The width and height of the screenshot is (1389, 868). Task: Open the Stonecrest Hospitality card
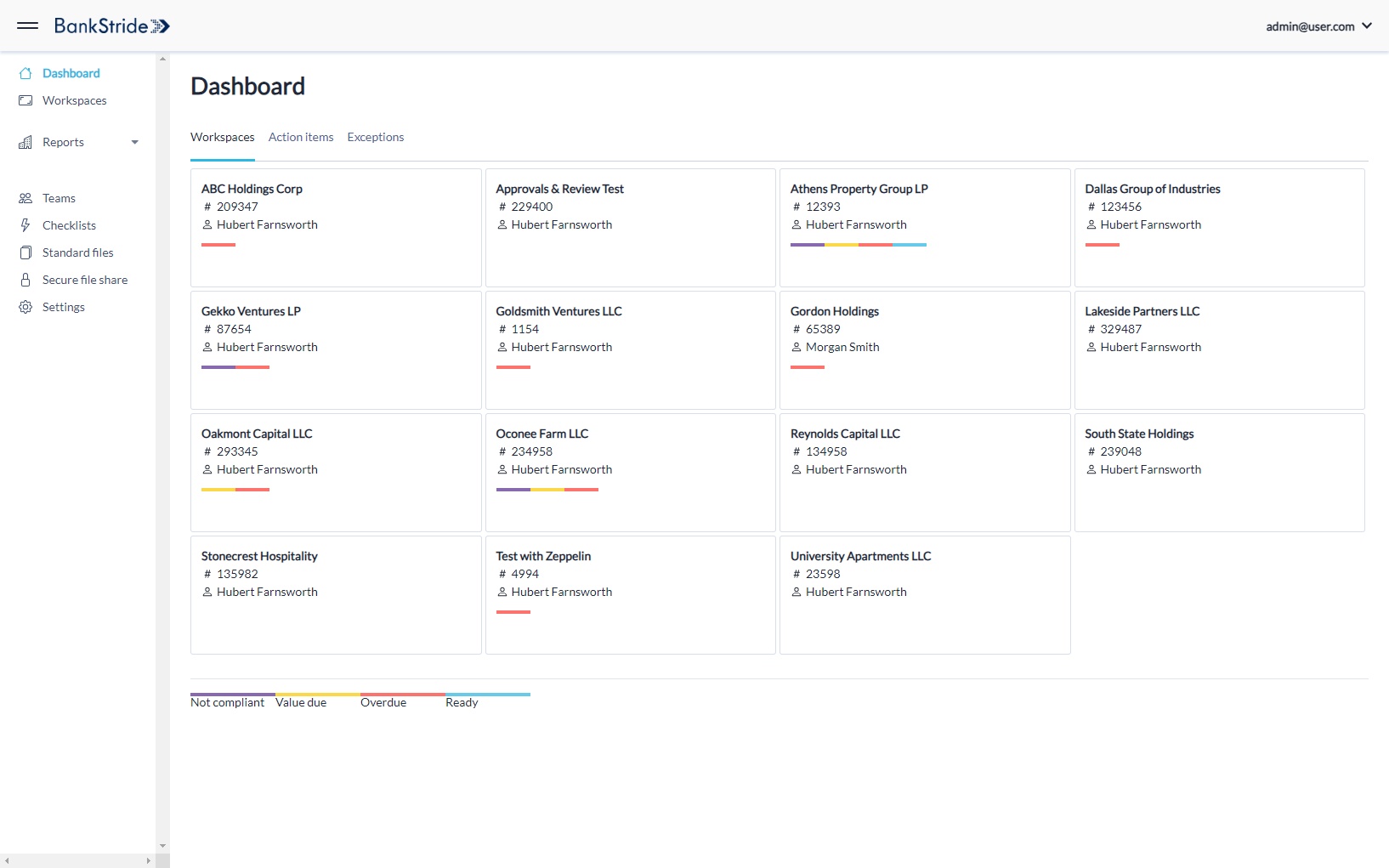click(336, 595)
